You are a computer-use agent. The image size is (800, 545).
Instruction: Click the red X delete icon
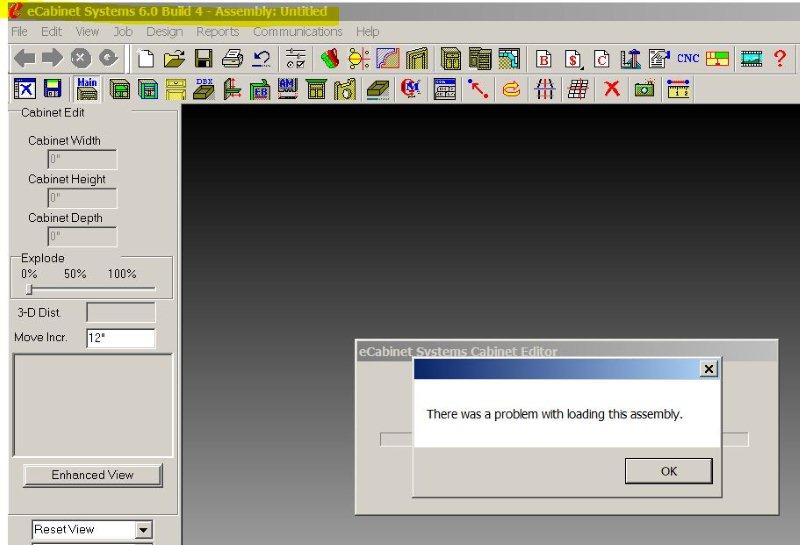point(612,89)
